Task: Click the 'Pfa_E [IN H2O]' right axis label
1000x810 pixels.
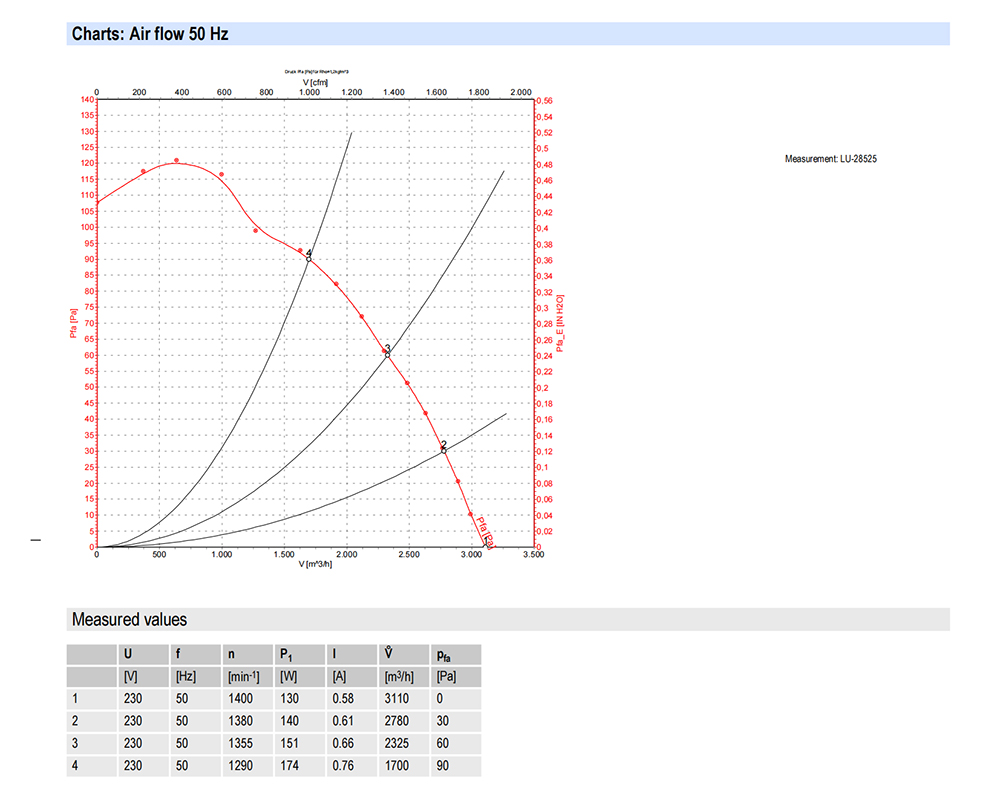Action: click(560, 323)
